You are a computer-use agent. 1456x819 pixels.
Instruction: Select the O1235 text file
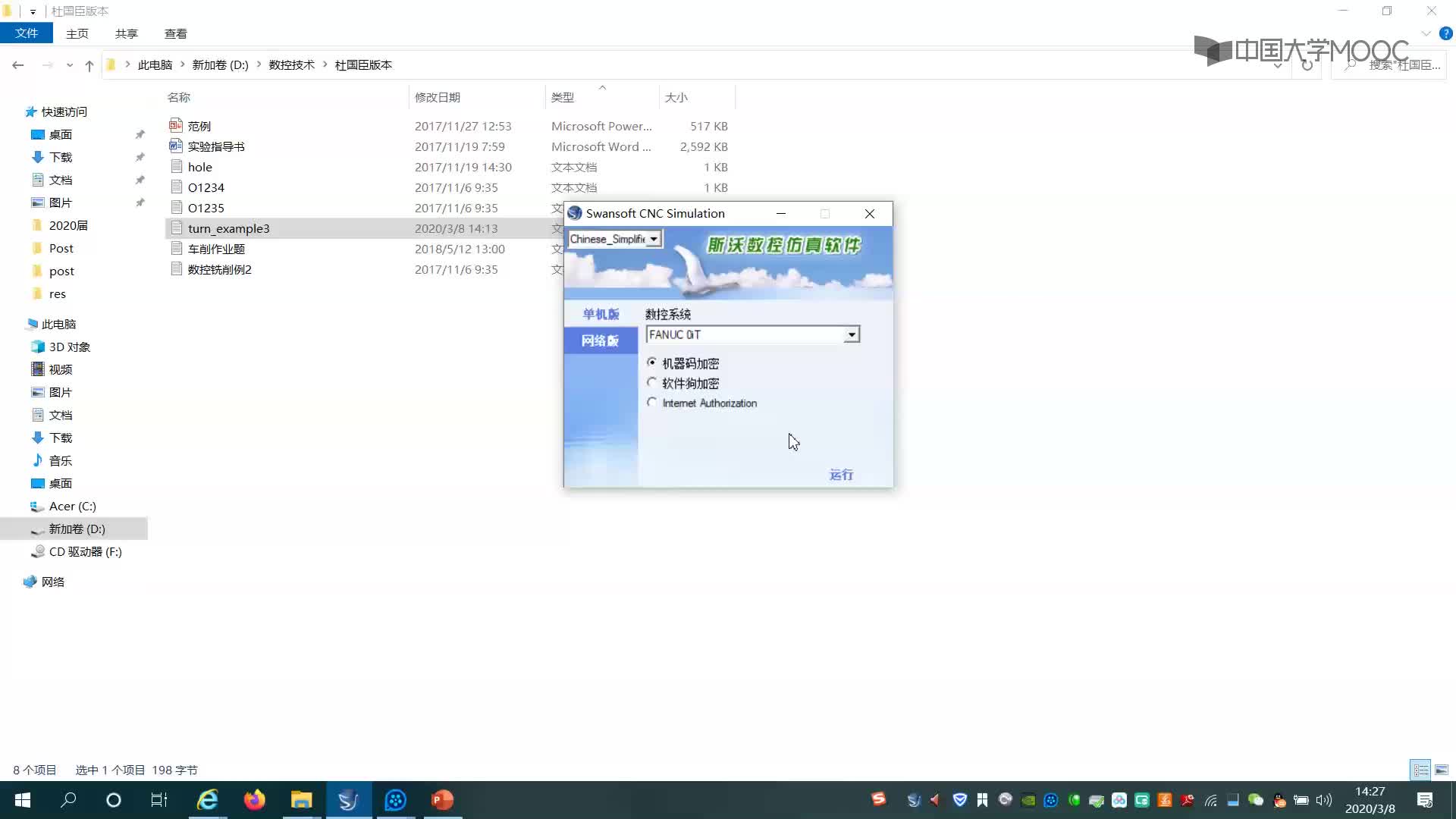(x=206, y=208)
